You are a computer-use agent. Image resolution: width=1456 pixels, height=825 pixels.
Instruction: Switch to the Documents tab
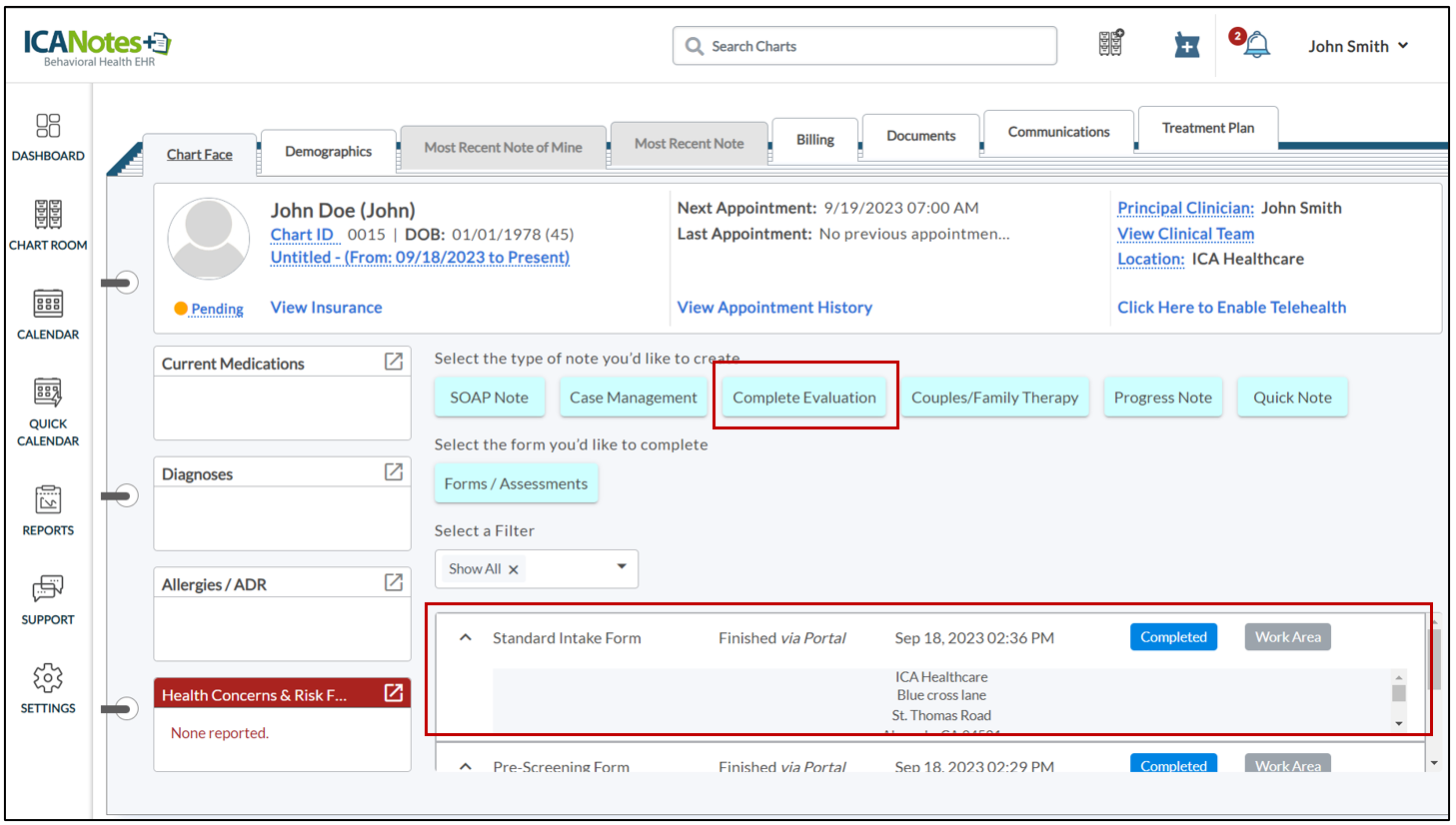920,135
